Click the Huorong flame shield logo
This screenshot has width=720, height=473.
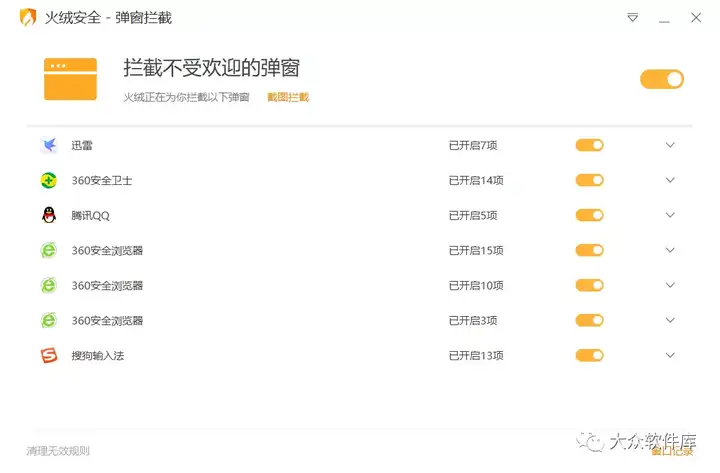28,17
